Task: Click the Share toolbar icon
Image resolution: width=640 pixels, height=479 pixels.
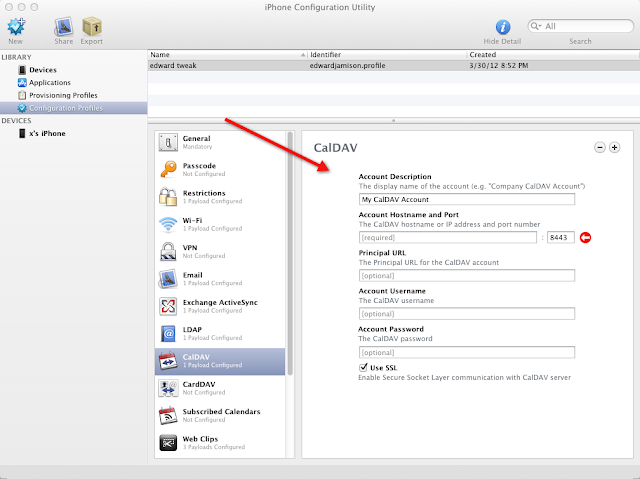Action: pyautogui.click(x=64, y=27)
